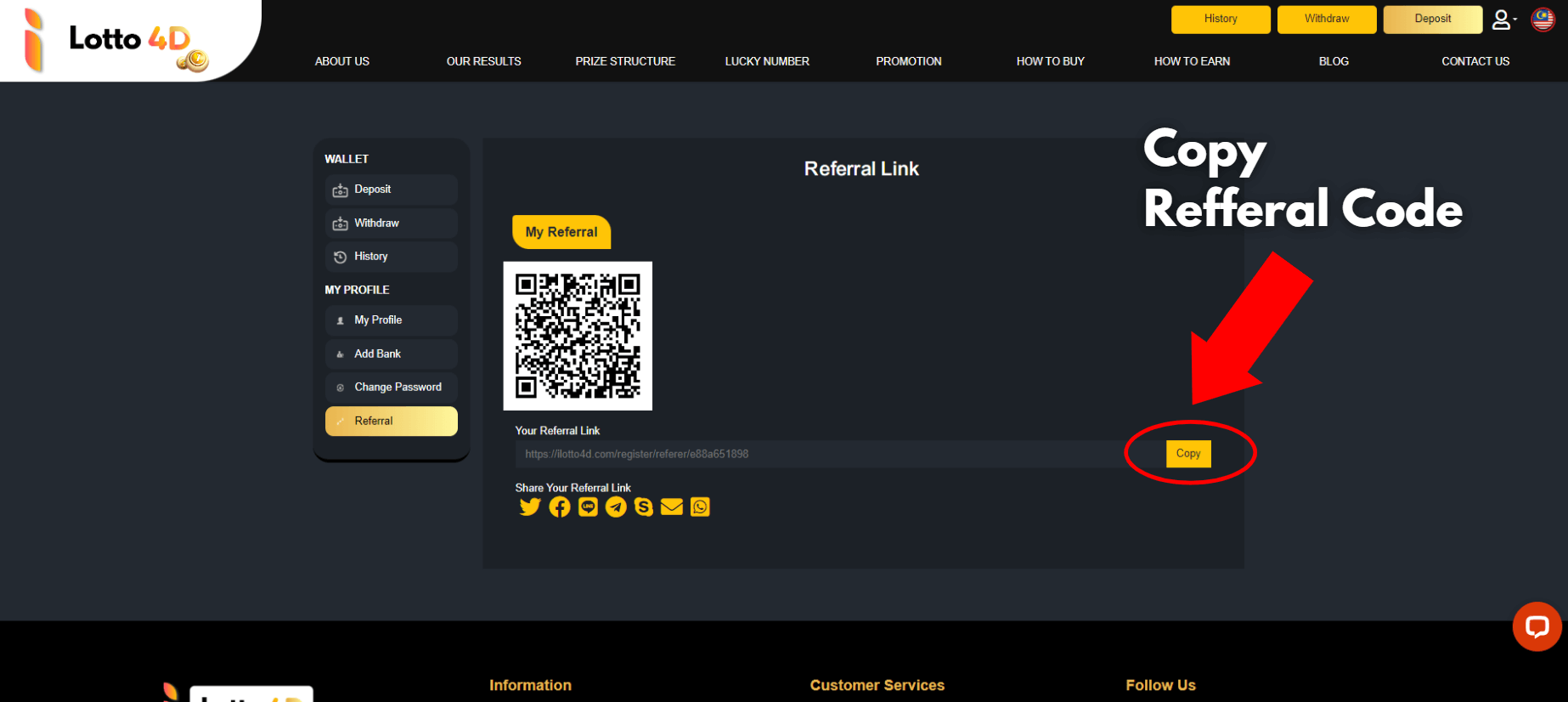Open the Malaysia flag language selector
Viewport: 1568px width, 702px height.
pyautogui.click(x=1543, y=20)
